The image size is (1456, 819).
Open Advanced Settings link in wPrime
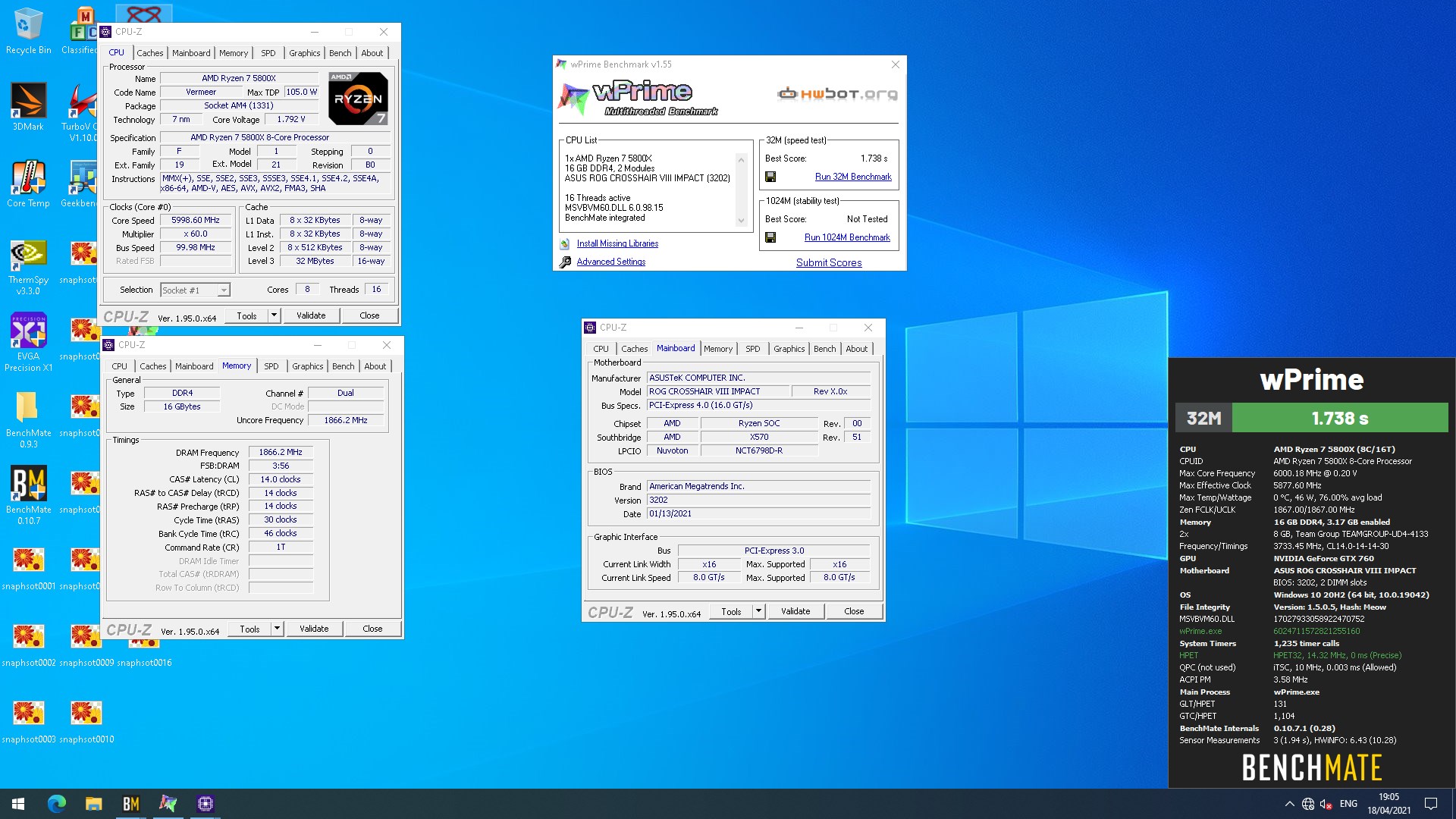611,262
